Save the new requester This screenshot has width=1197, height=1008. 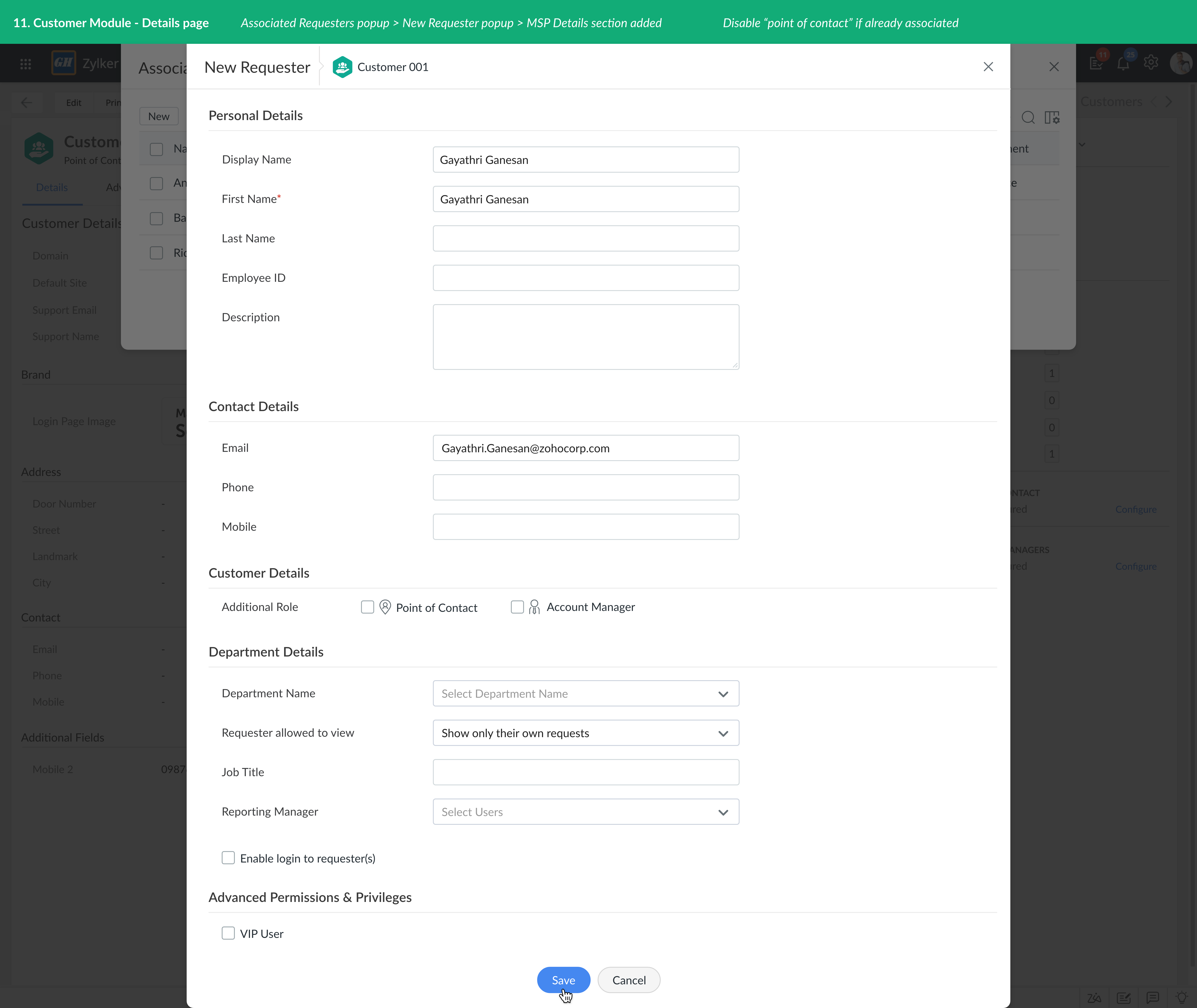pyautogui.click(x=563, y=980)
